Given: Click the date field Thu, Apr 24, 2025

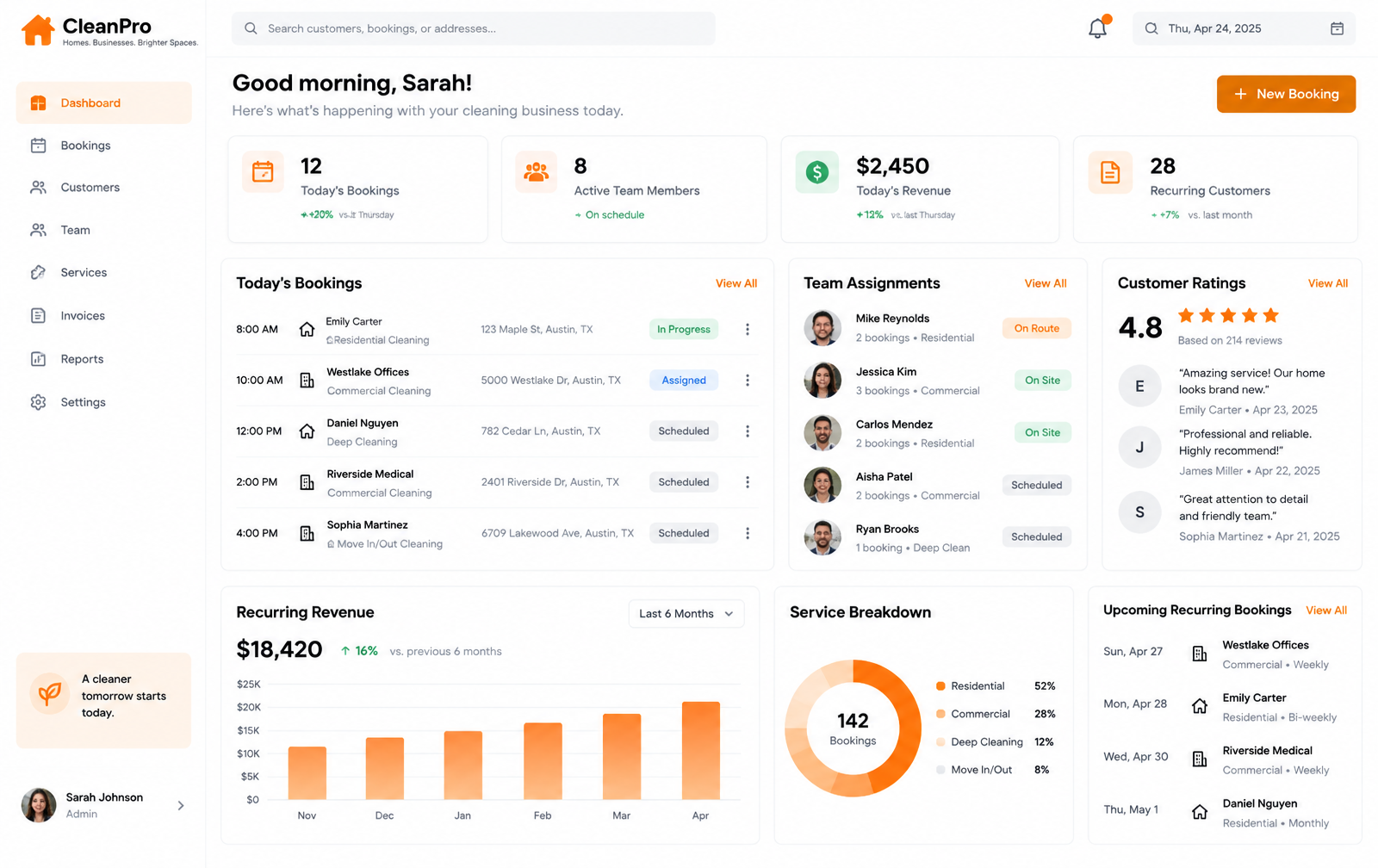Looking at the screenshot, I should pos(1244,28).
